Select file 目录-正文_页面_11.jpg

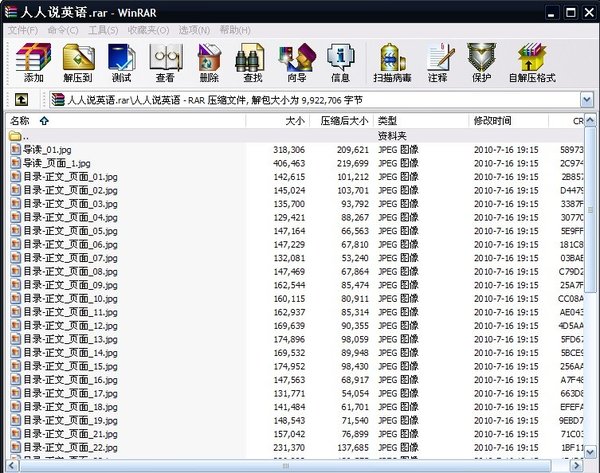click(x=70, y=312)
